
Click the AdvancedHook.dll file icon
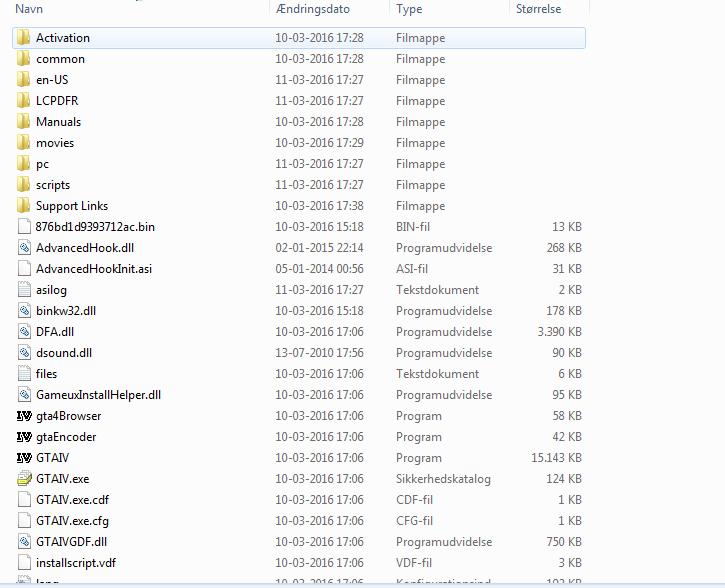click(24, 248)
